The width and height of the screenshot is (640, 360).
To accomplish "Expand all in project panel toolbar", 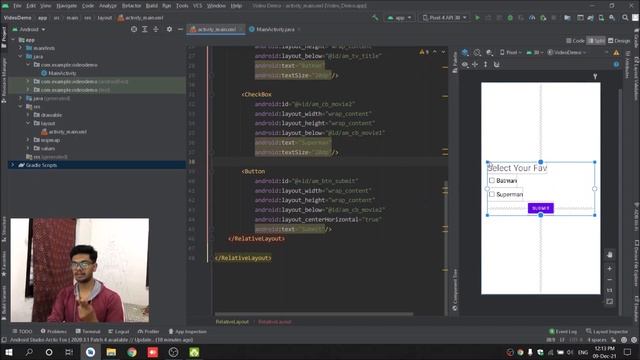I will pyautogui.click(x=145, y=29).
